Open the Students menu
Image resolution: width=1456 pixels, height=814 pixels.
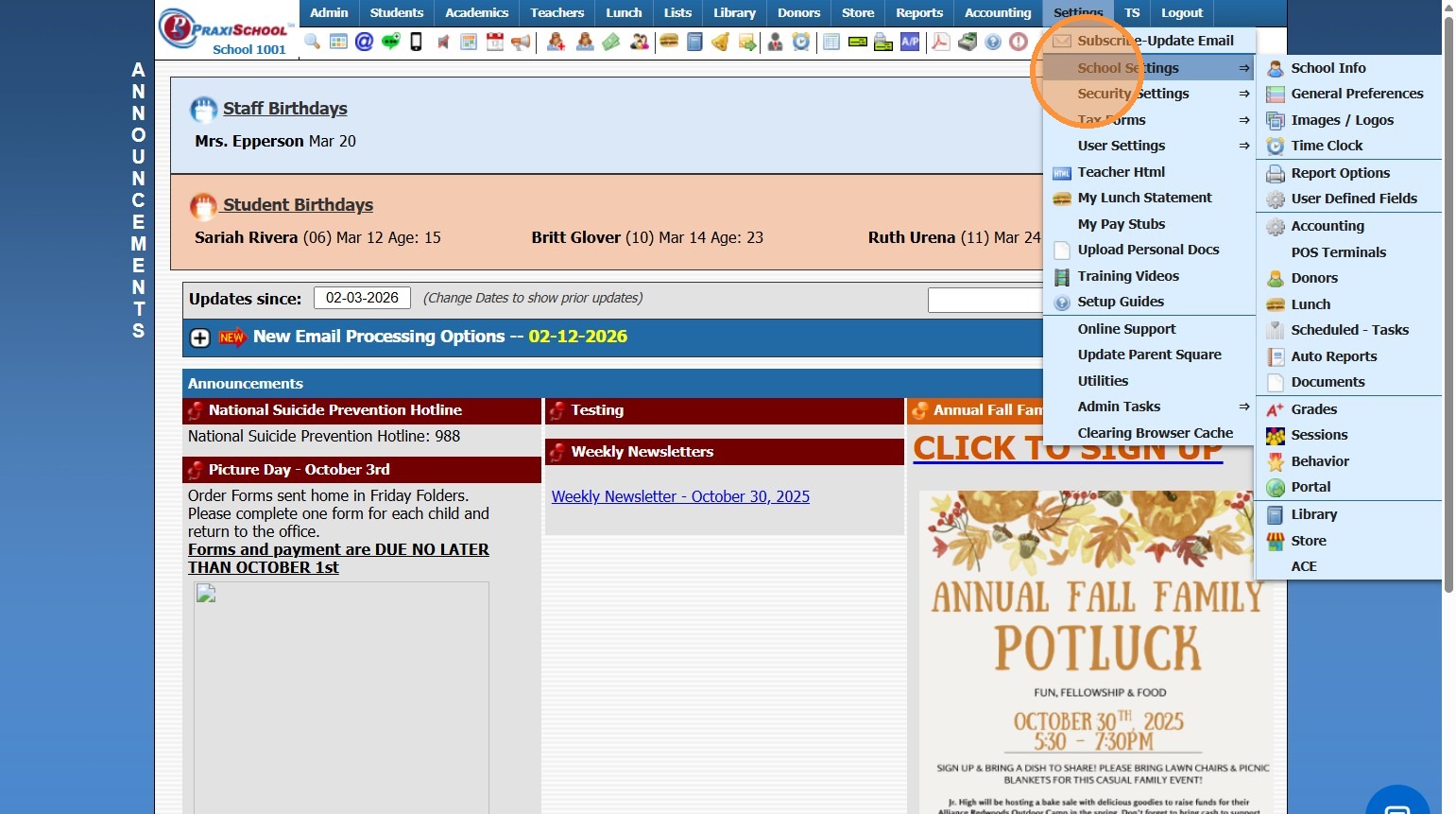[397, 13]
